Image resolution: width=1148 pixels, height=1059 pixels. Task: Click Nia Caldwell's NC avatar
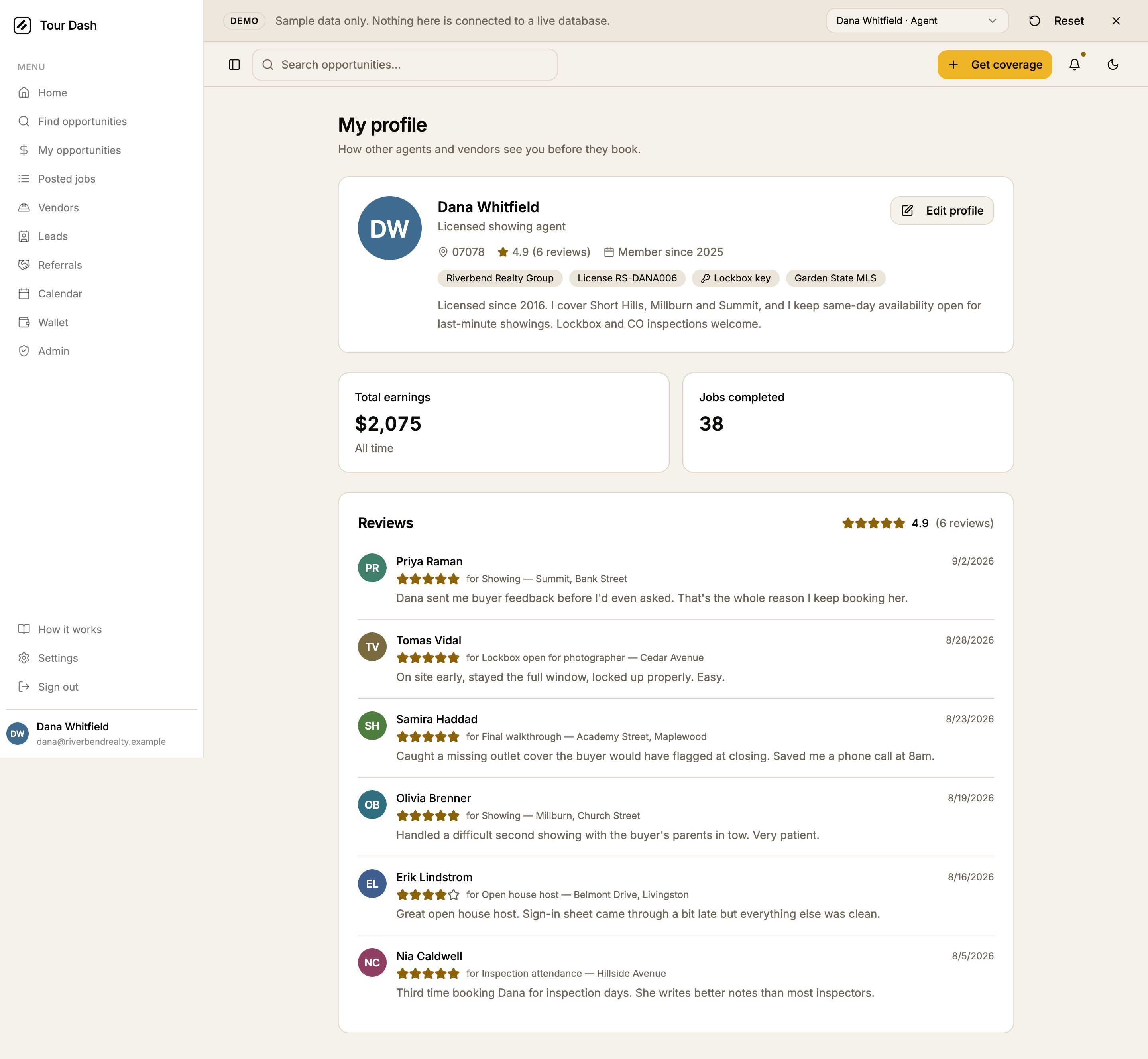click(372, 963)
